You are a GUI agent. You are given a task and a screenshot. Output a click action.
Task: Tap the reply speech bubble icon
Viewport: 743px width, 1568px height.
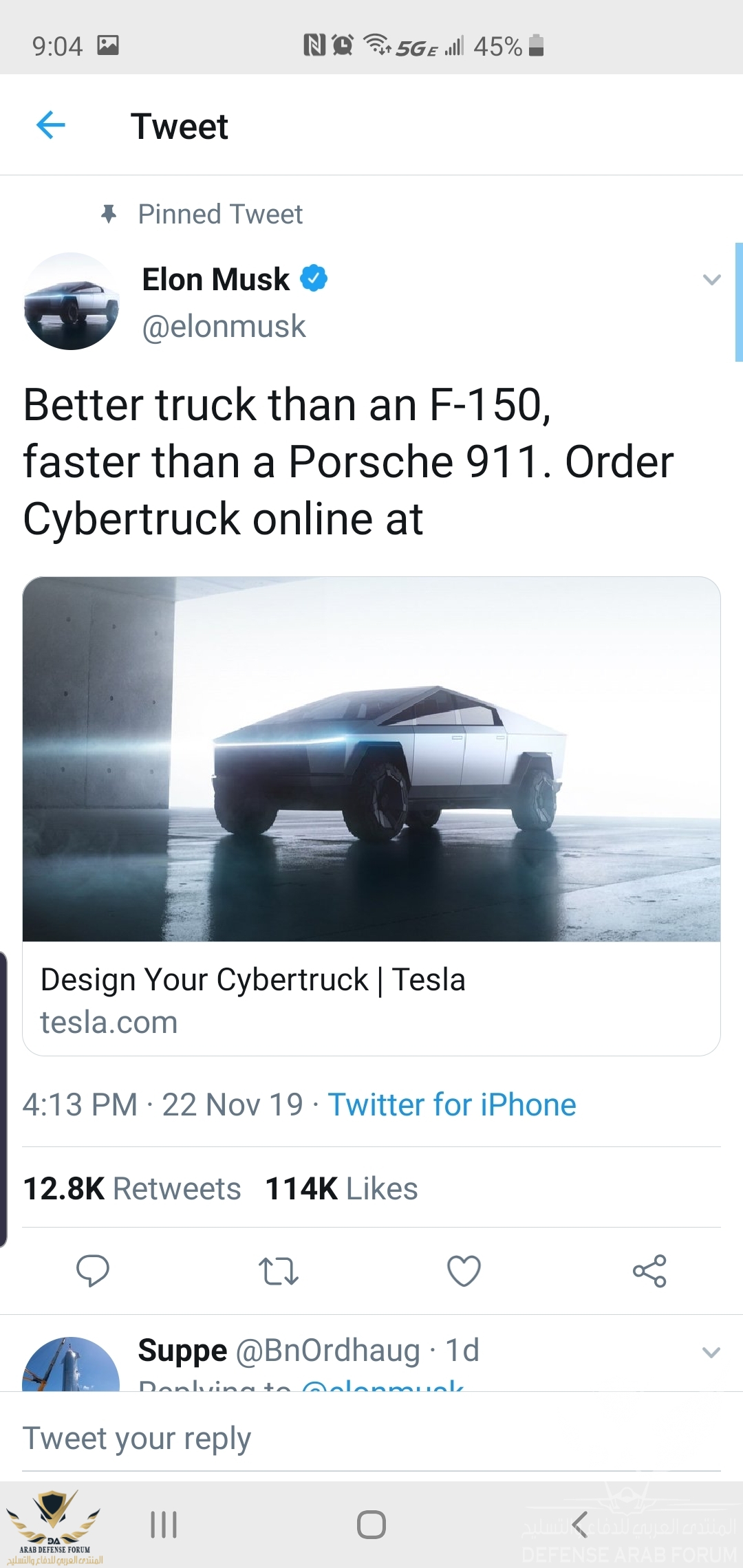(93, 1270)
